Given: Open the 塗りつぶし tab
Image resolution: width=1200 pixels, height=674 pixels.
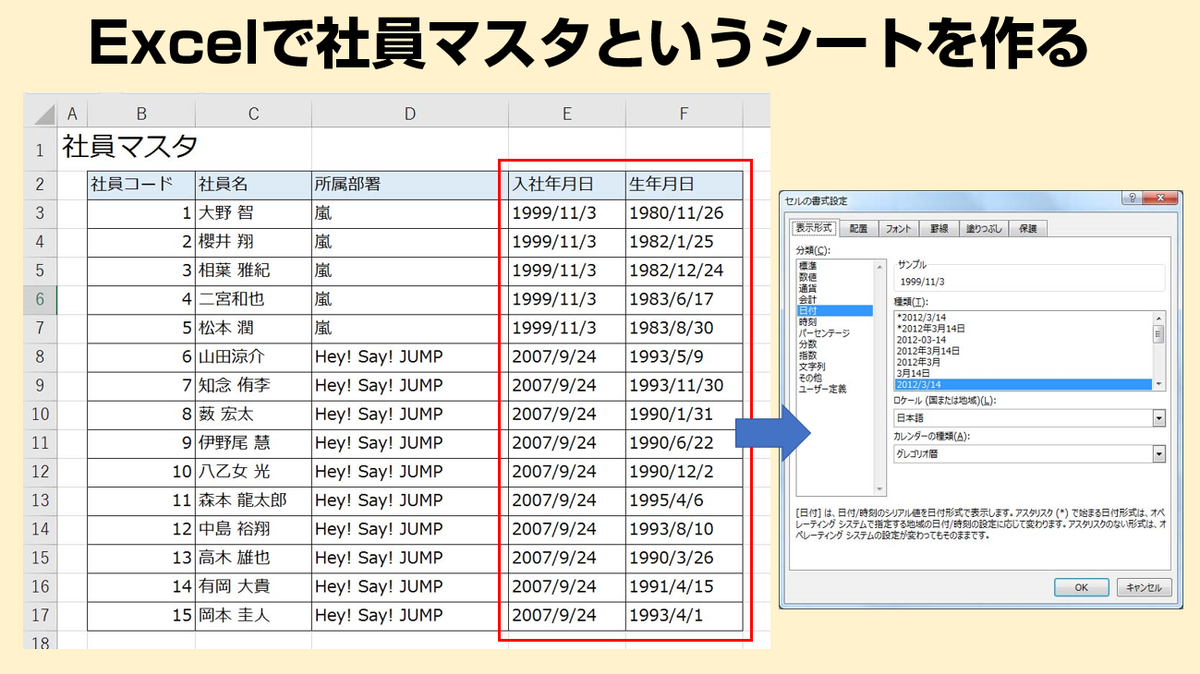Looking at the screenshot, I should point(982,228).
